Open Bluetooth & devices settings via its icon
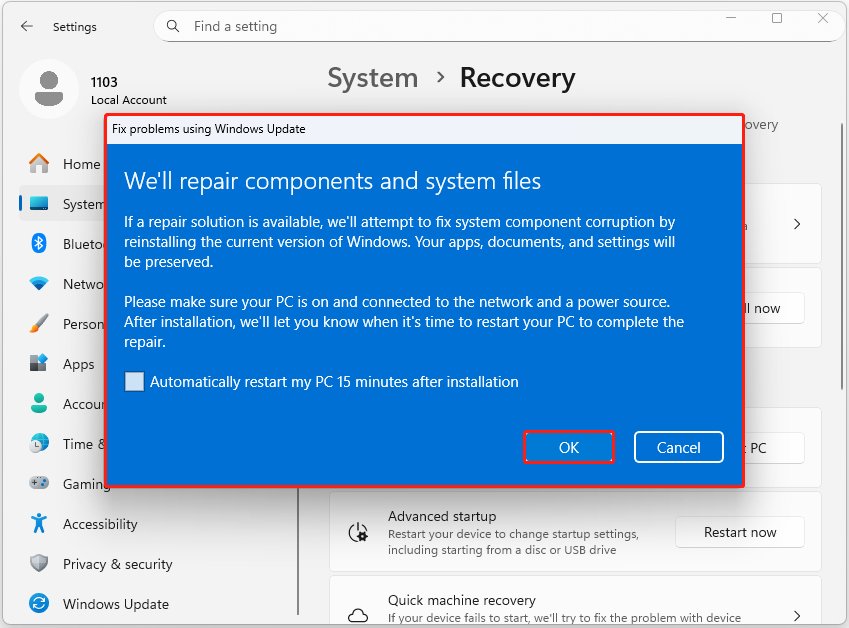The height and width of the screenshot is (628, 849). pos(38,243)
